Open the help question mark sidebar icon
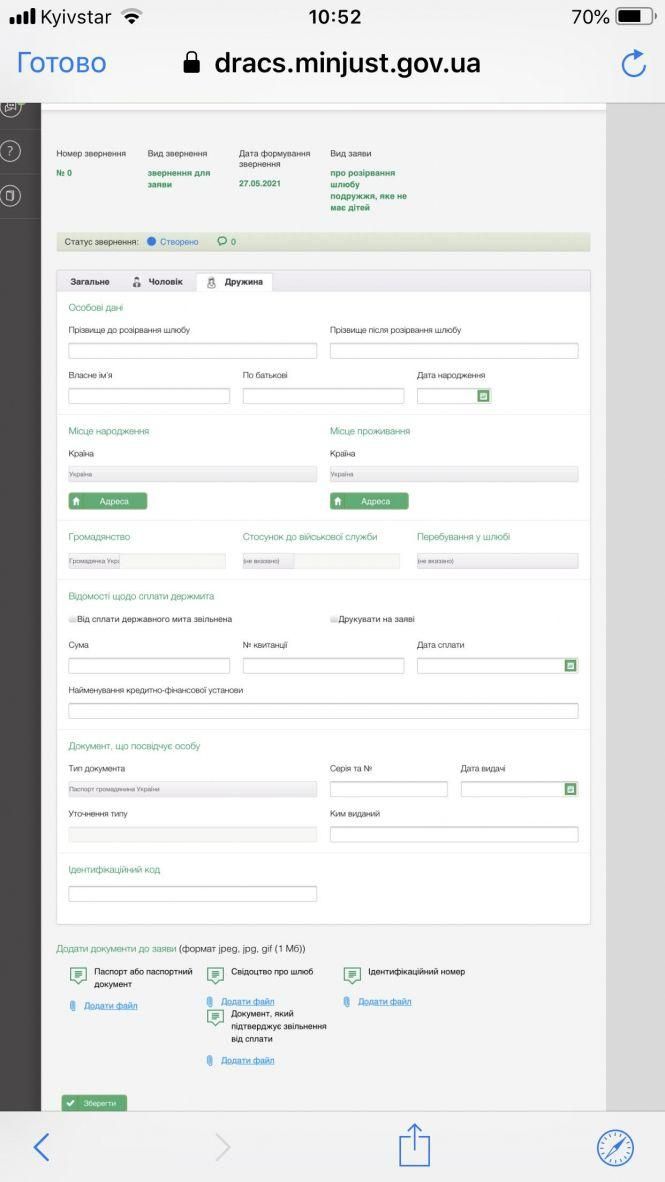665x1182 pixels. point(11,151)
